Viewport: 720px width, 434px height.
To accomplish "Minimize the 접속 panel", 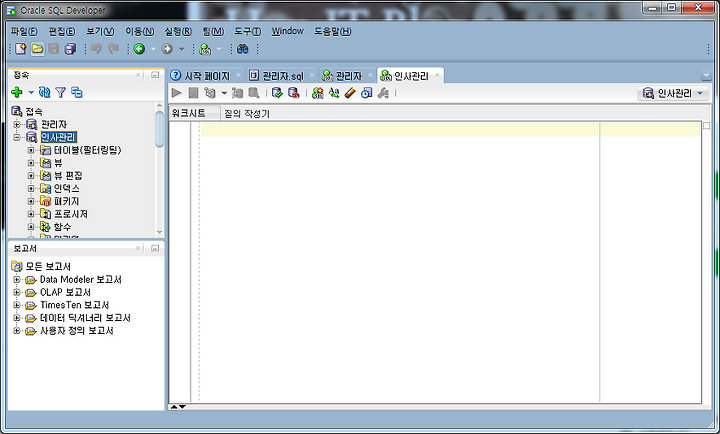I will 155,75.
